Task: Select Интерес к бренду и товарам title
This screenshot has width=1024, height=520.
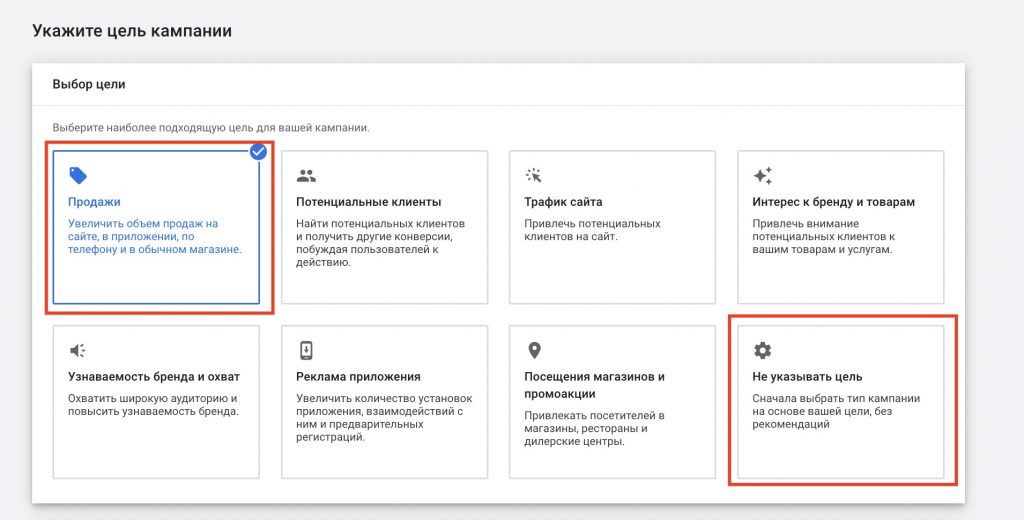Action: coord(833,202)
